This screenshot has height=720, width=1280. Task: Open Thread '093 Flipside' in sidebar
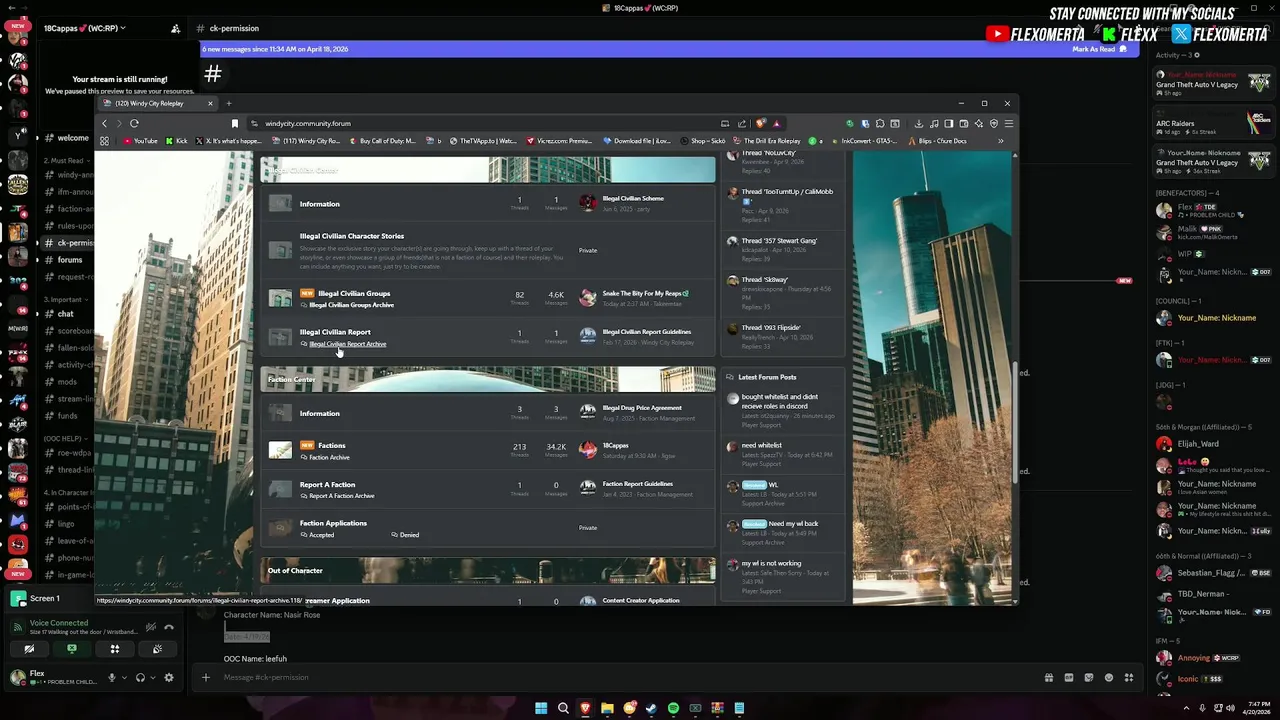tap(771, 328)
